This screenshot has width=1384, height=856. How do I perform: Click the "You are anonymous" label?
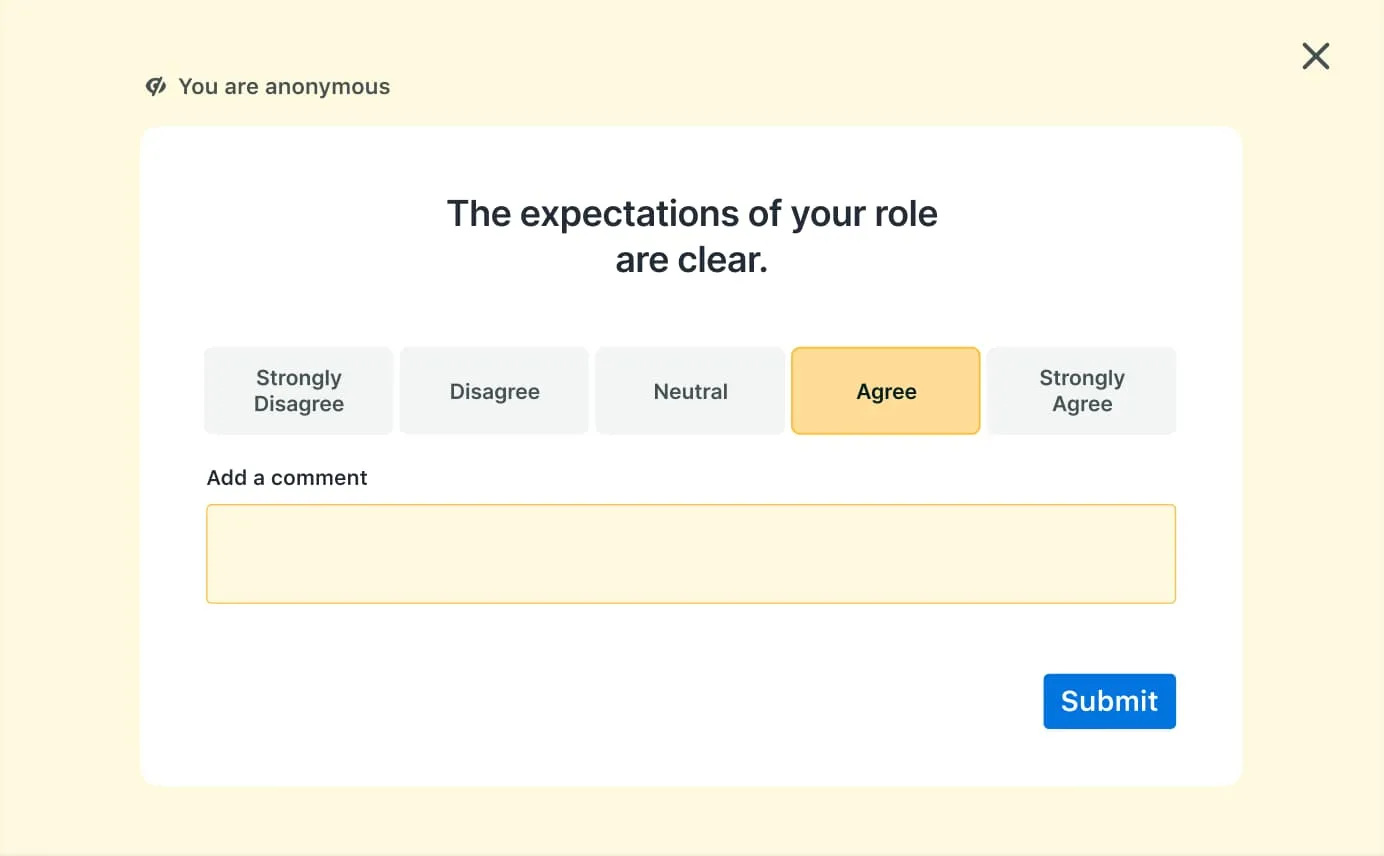(284, 87)
